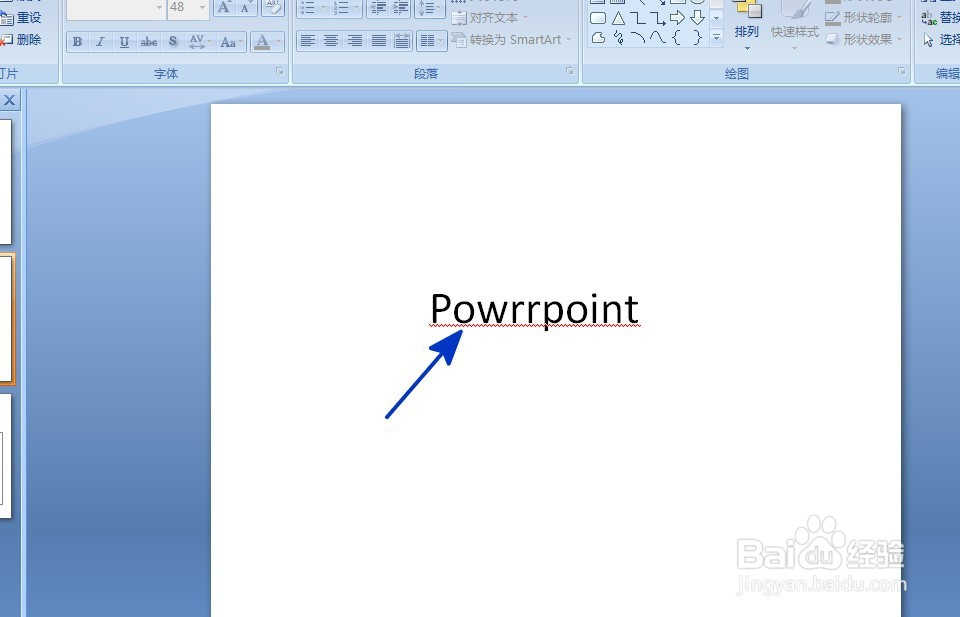Open drawing 绘图 dialog launcher
This screenshot has height=617, width=960.
point(902,72)
